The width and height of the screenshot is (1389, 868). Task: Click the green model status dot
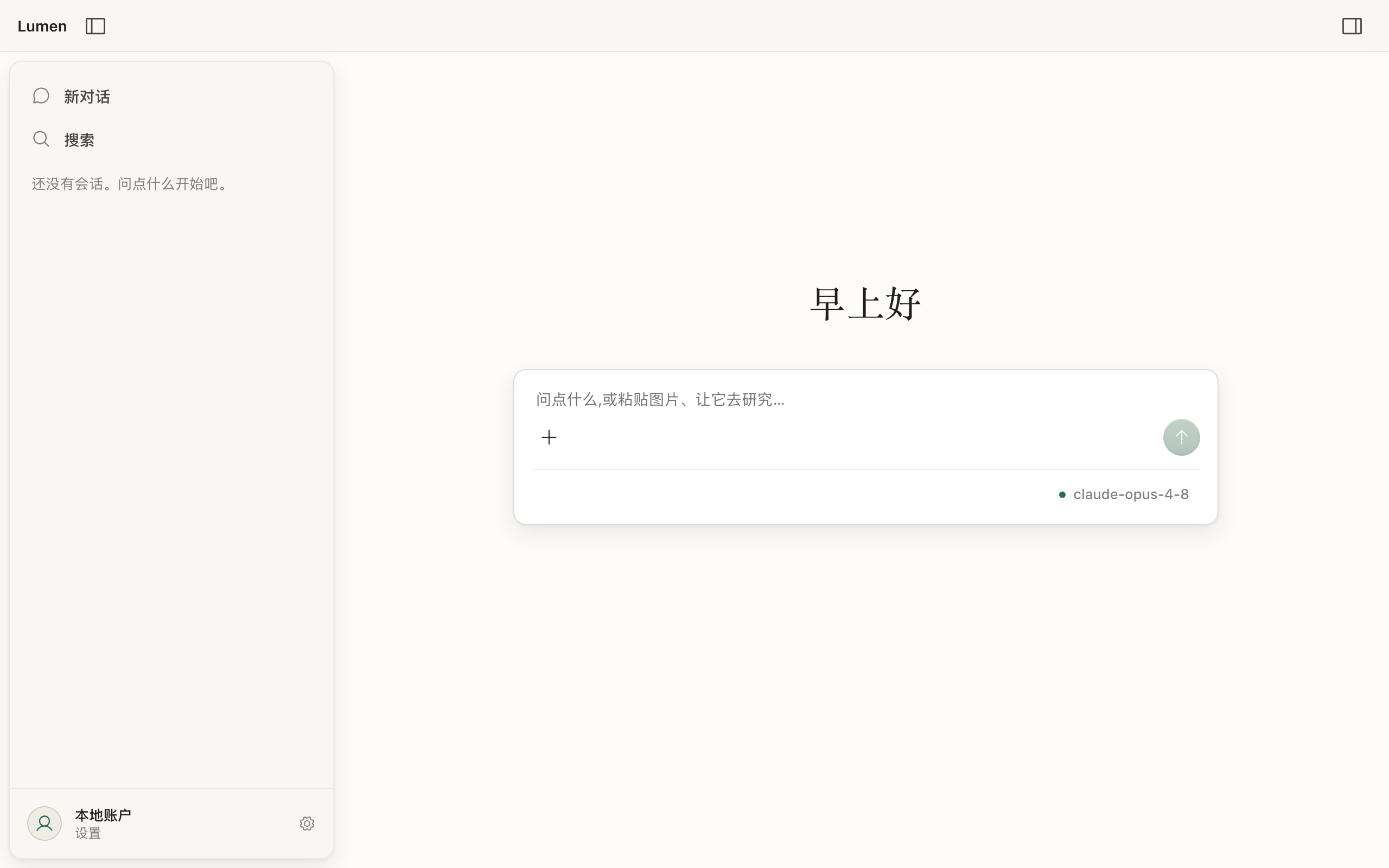tap(1062, 495)
